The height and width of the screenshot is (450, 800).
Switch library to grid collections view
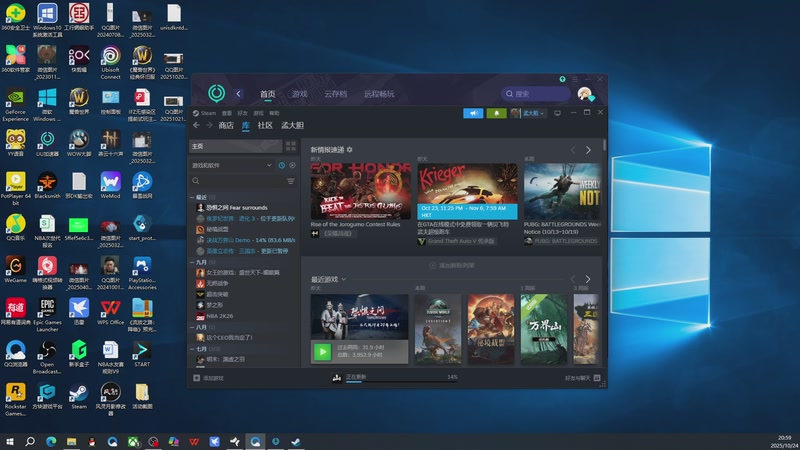click(291, 146)
